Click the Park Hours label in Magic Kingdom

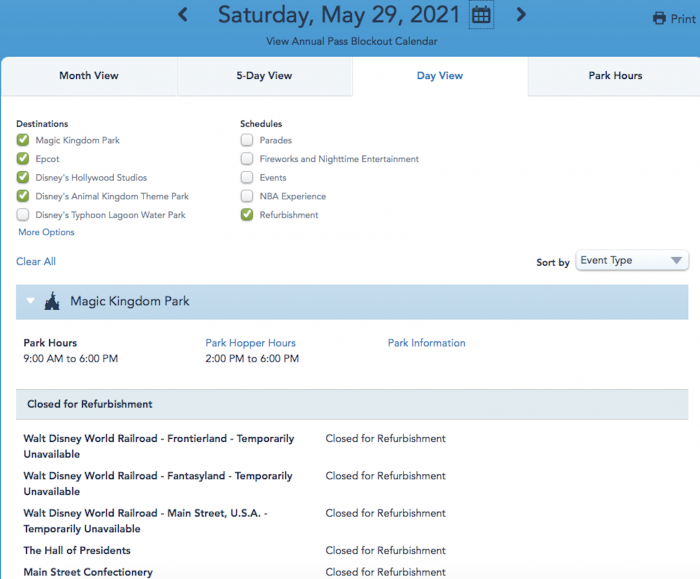[50, 343]
